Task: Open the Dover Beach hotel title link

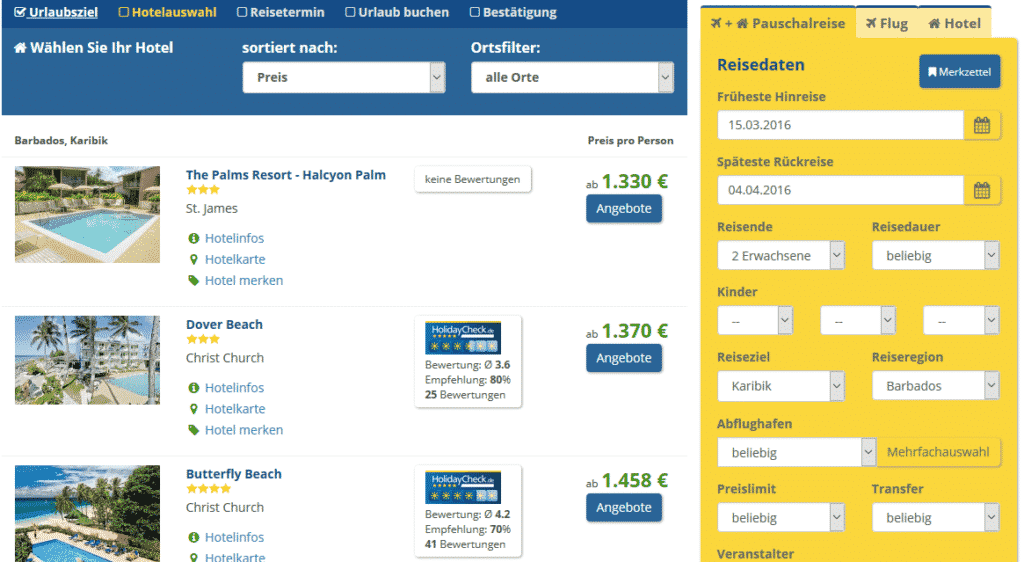Action: point(224,324)
